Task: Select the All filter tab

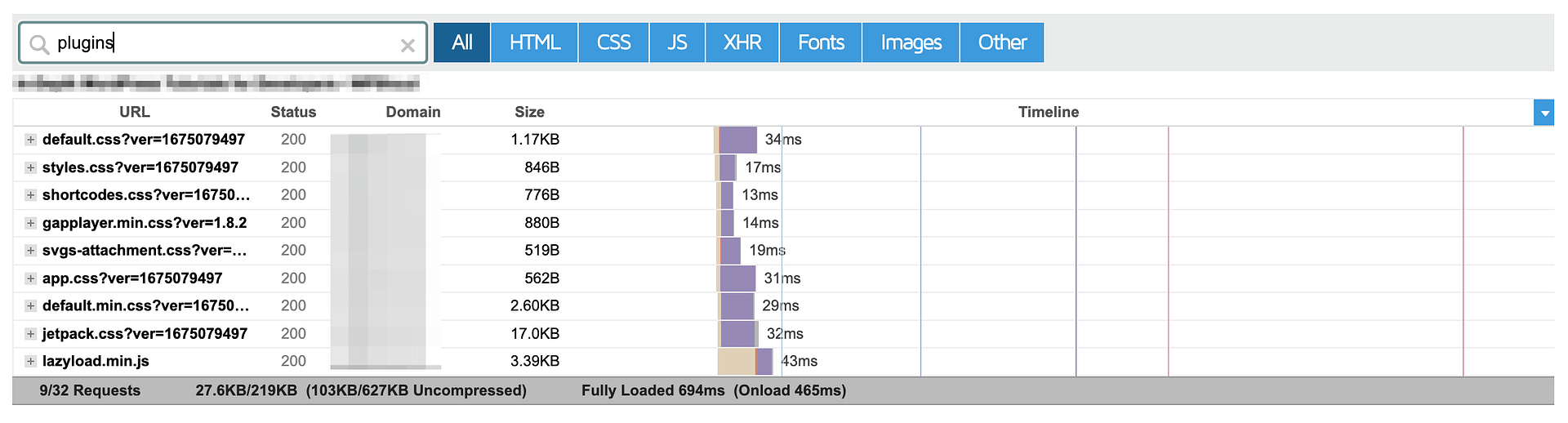Action: click(462, 42)
